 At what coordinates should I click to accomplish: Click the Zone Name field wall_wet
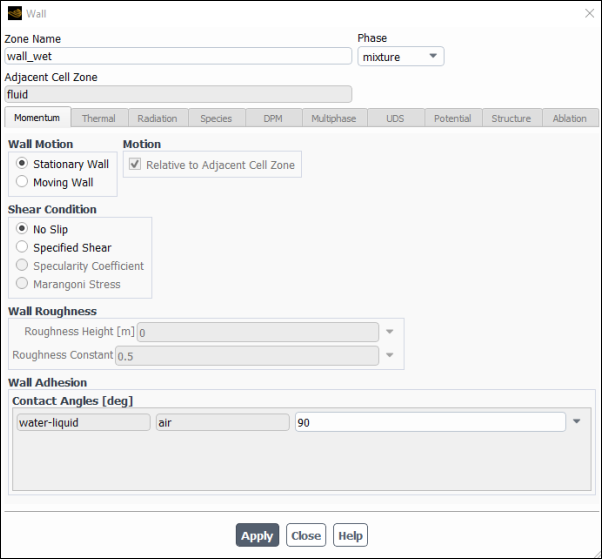(178, 56)
